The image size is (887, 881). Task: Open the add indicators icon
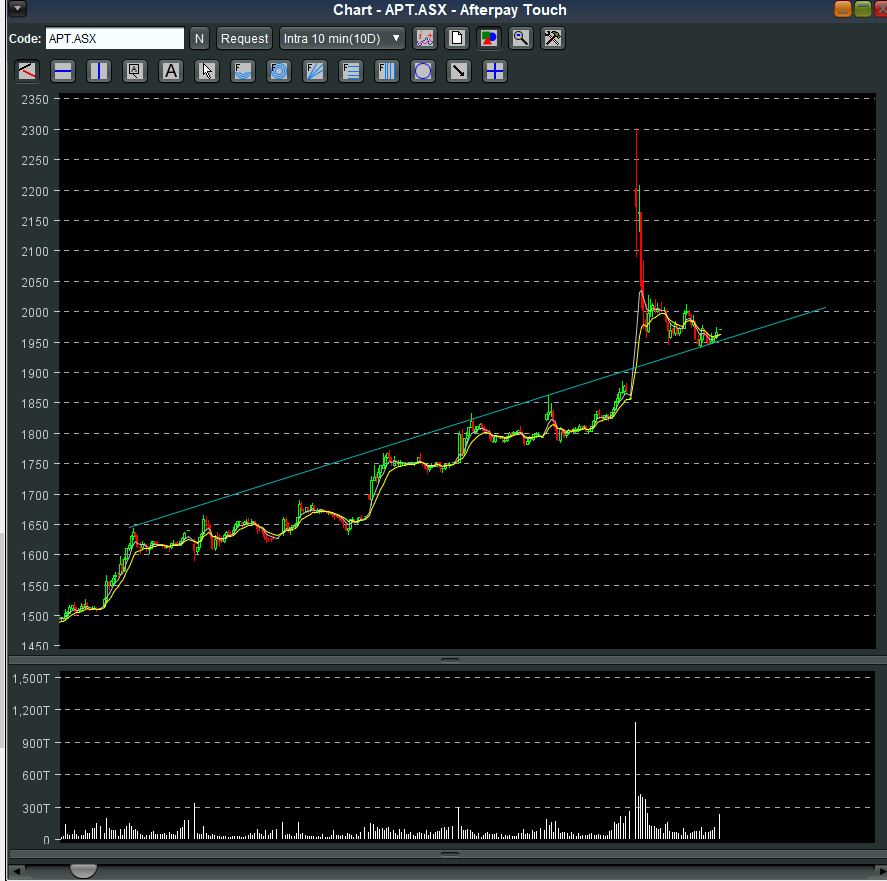[425, 38]
